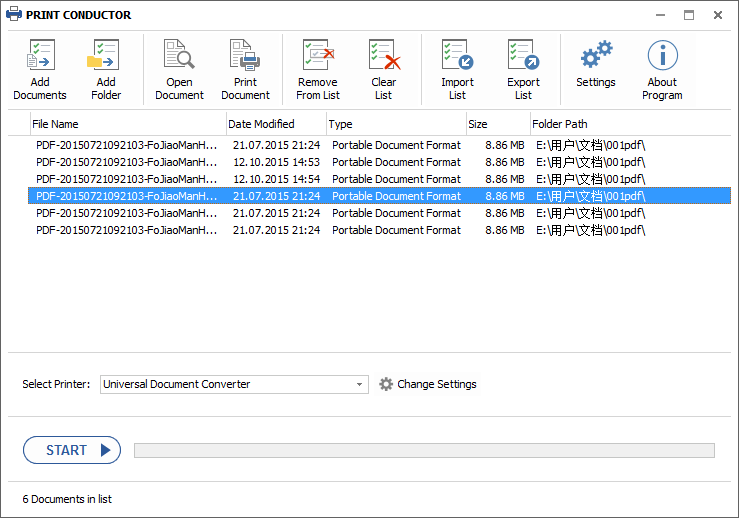Open the selected document with Open Document
The width and height of the screenshot is (739, 518).
click(179, 56)
